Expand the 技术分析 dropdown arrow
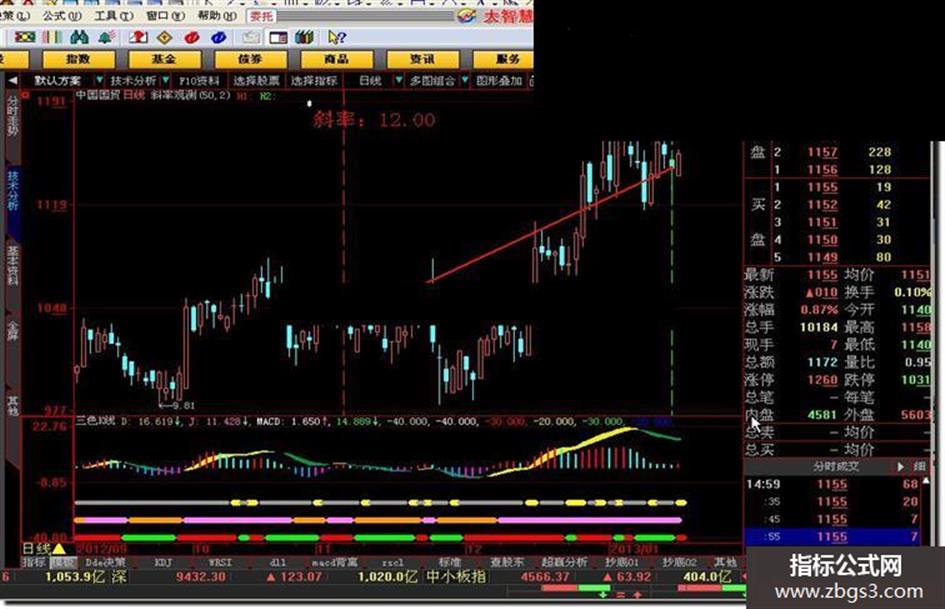The height and width of the screenshot is (609, 945). tap(166, 80)
